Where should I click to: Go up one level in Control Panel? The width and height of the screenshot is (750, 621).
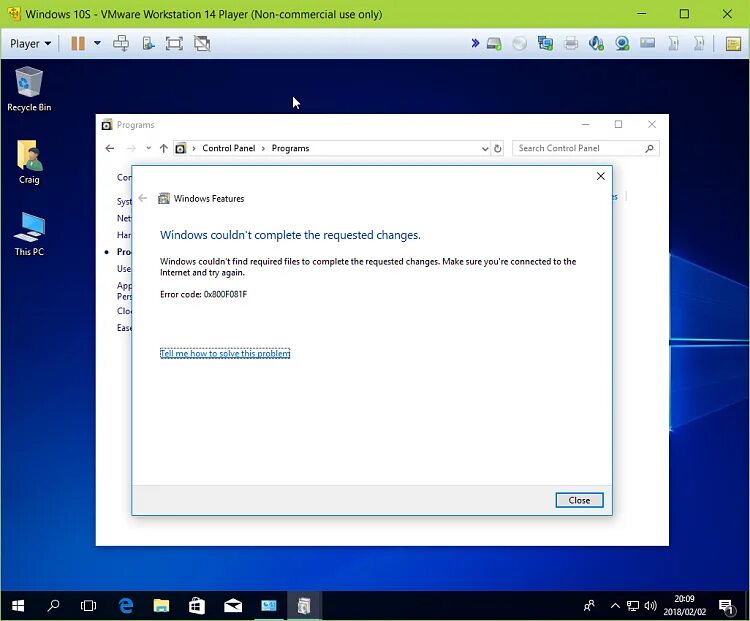pos(164,148)
